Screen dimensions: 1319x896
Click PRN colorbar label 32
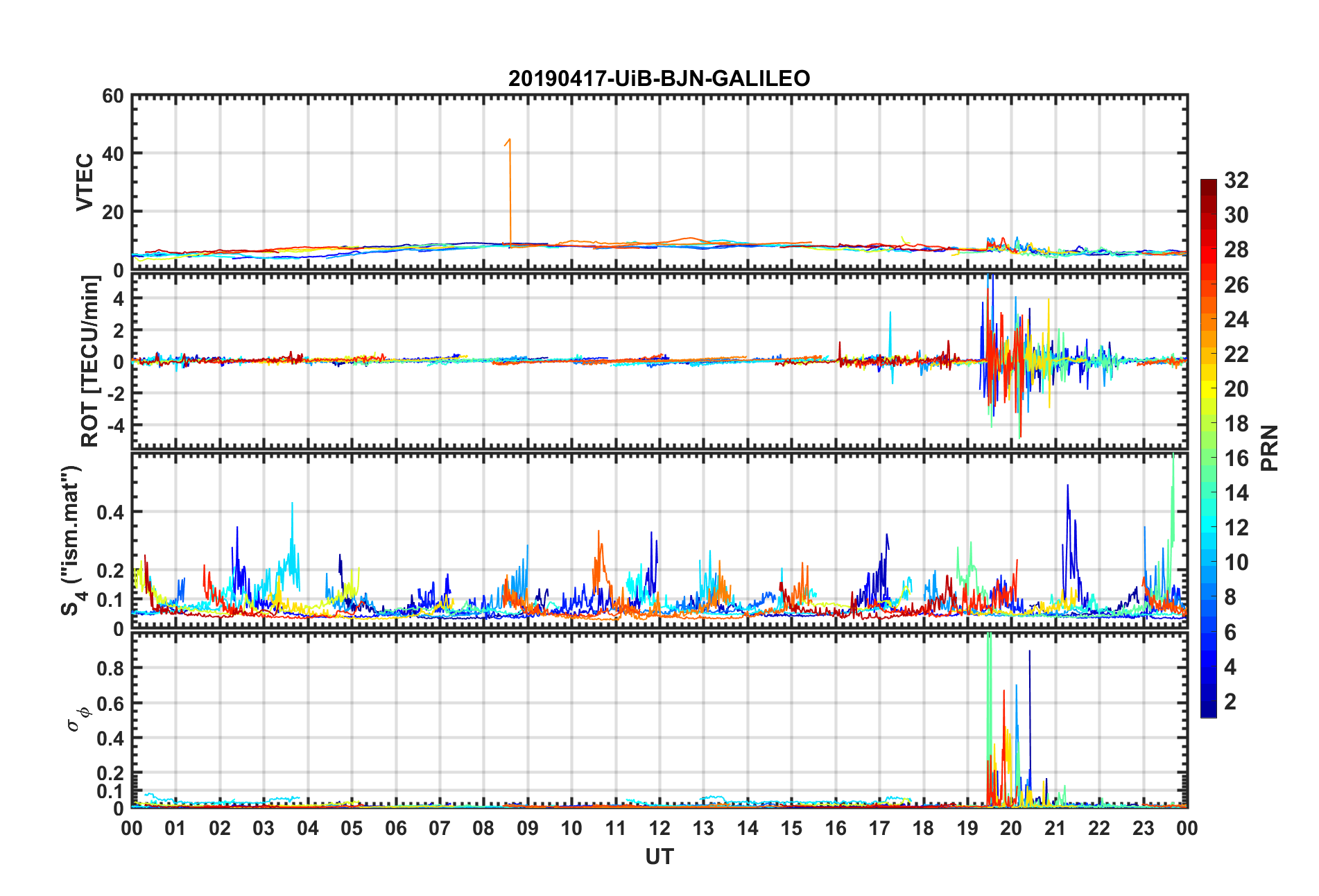[1236, 180]
